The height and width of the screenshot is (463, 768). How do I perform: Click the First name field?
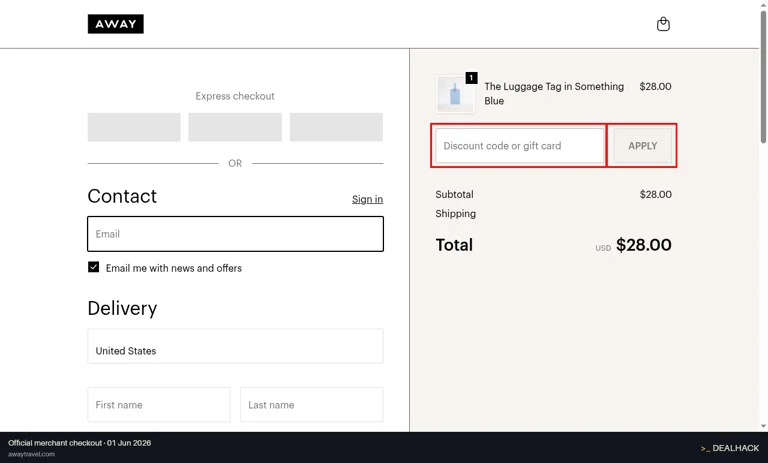[x=159, y=405]
